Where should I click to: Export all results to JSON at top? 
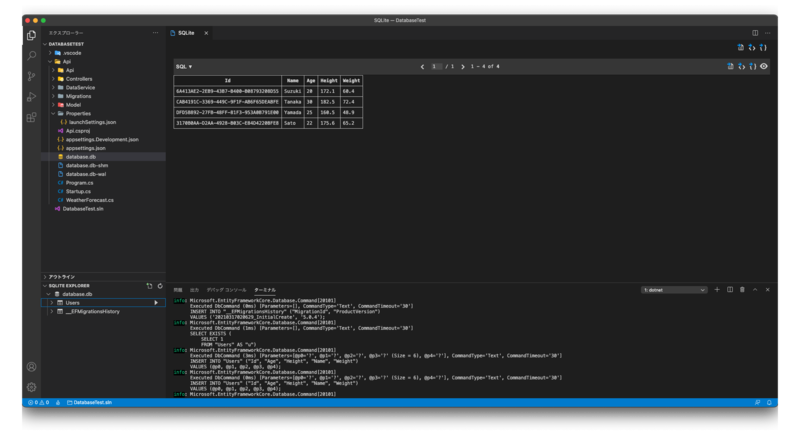(763, 47)
